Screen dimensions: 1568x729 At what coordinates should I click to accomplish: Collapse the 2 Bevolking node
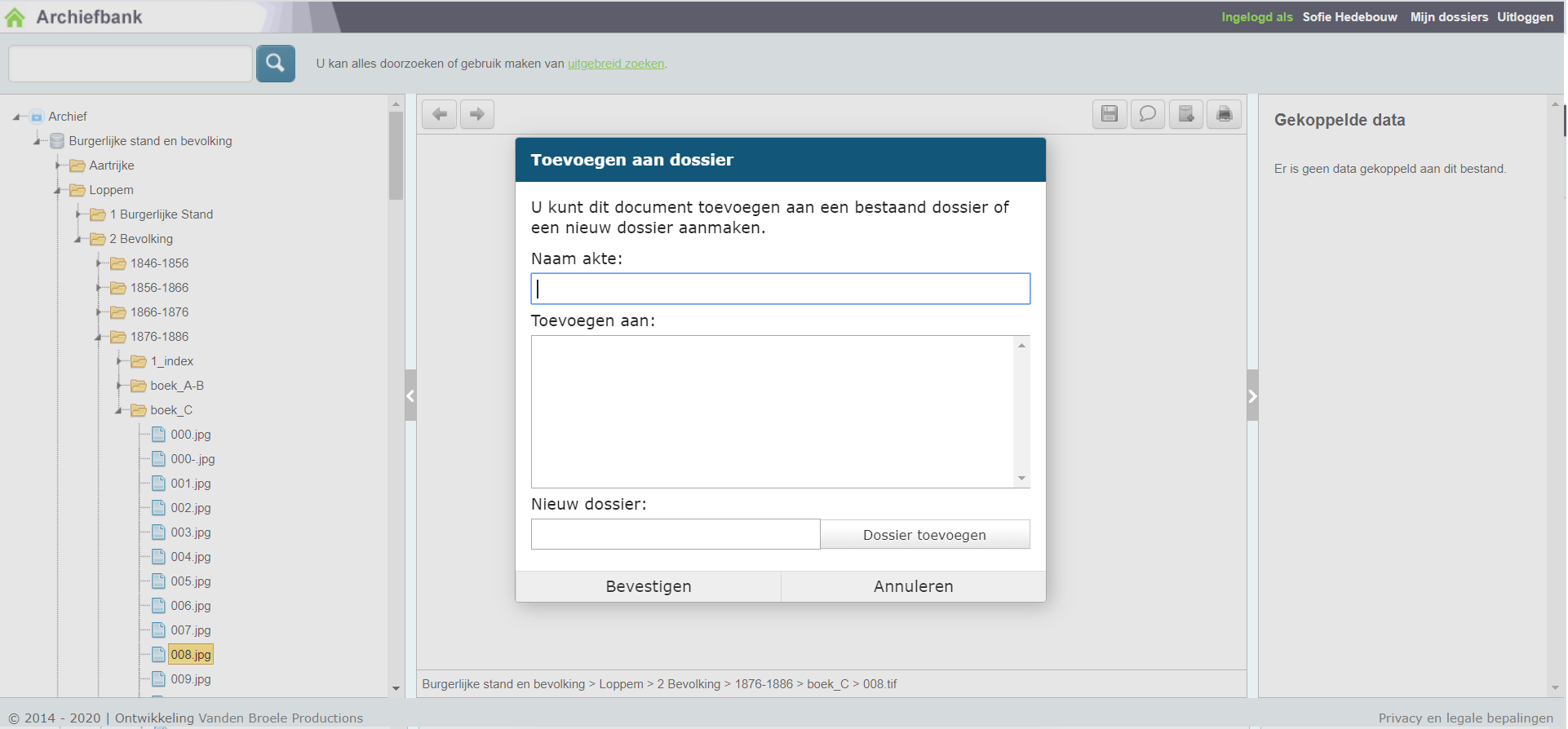78,240
